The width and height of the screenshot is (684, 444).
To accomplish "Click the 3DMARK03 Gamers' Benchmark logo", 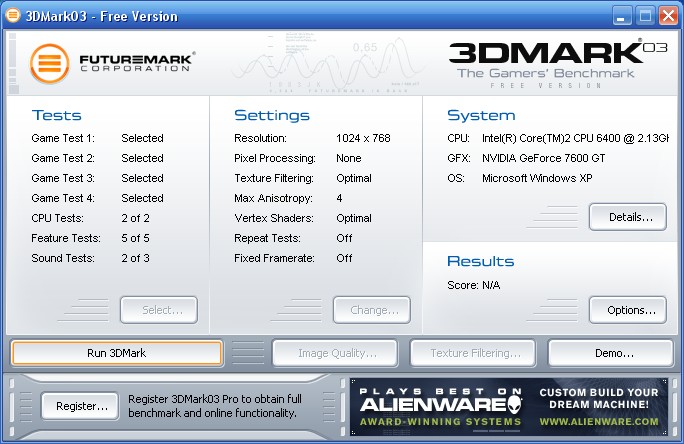I will point(558,65).
